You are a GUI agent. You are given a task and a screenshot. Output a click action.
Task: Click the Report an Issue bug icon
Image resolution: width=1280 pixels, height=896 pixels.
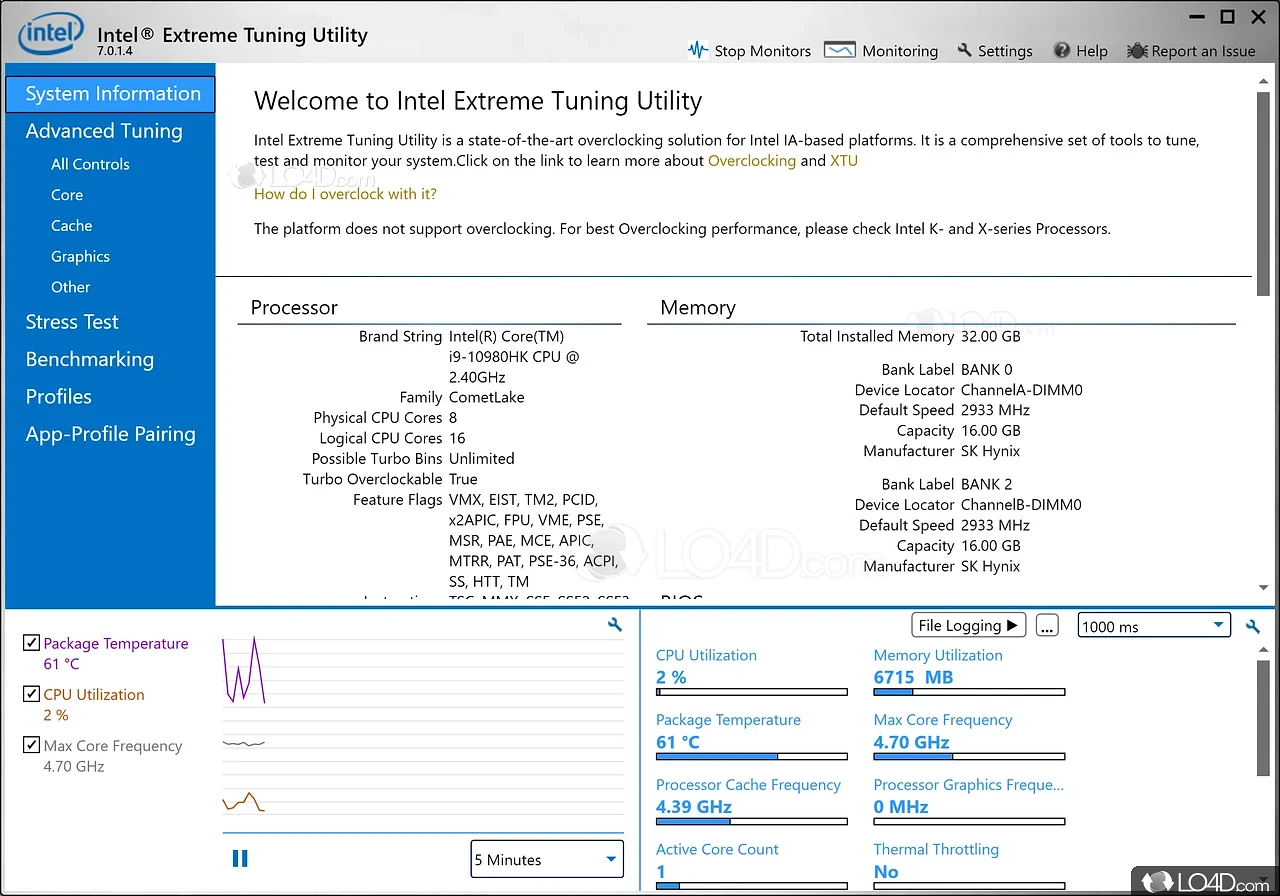tap(1137, 51)
